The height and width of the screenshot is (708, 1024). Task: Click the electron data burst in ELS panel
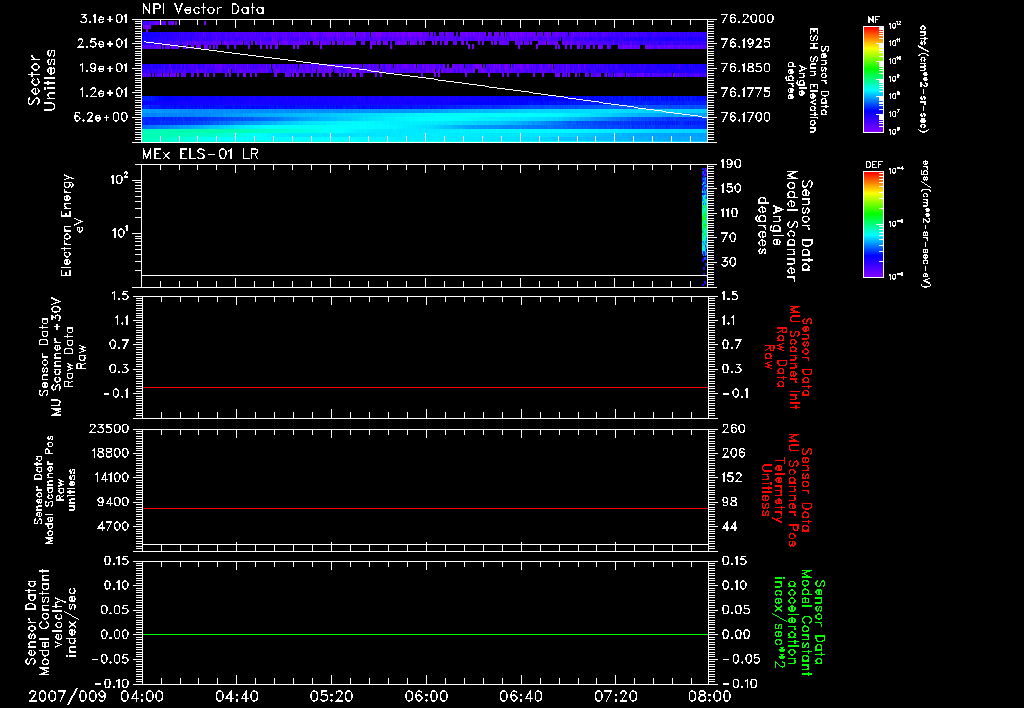(705, 225)
